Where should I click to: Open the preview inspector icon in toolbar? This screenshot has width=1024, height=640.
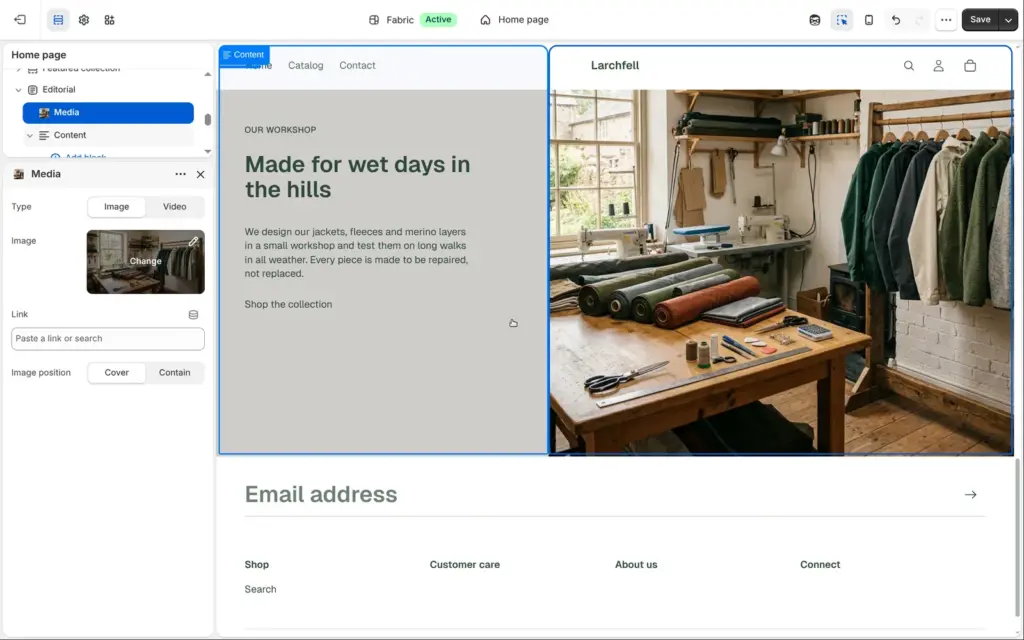(814, 20)
